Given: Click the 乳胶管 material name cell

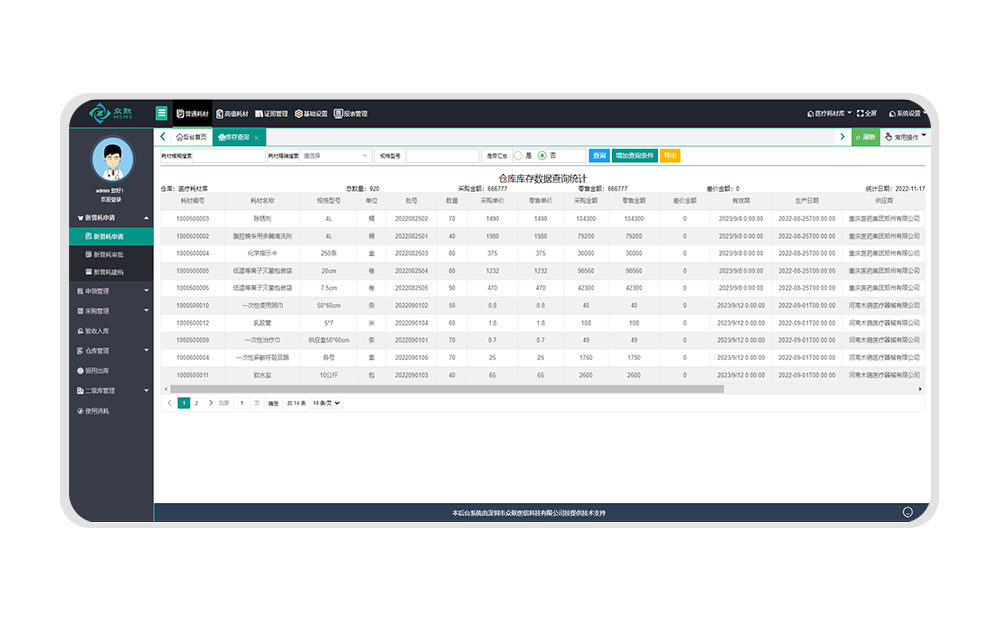Looking at the screenshot, I should (262, 323).
